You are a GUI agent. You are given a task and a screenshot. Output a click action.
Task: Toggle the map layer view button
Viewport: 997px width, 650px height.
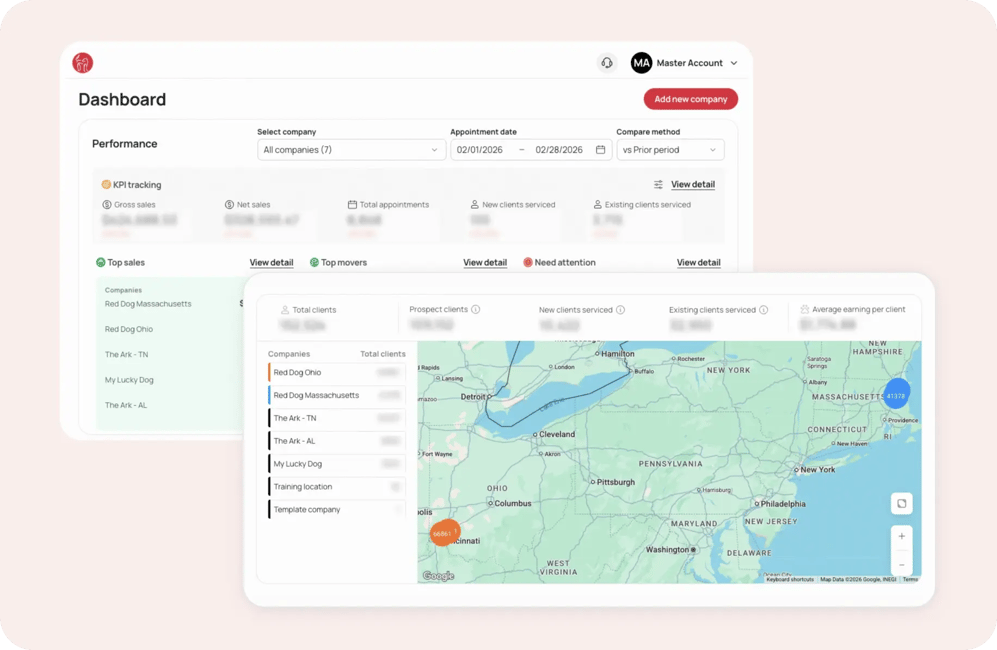[901, 504]
